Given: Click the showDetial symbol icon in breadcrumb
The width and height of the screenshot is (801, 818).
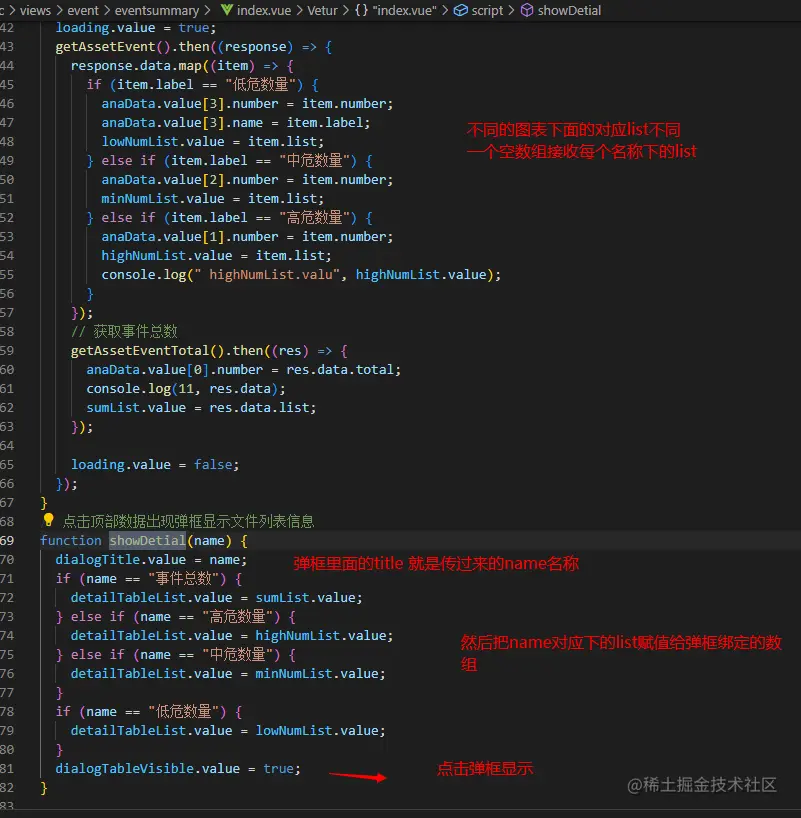Looking at the screenshot, I should (x=527, y=10).
